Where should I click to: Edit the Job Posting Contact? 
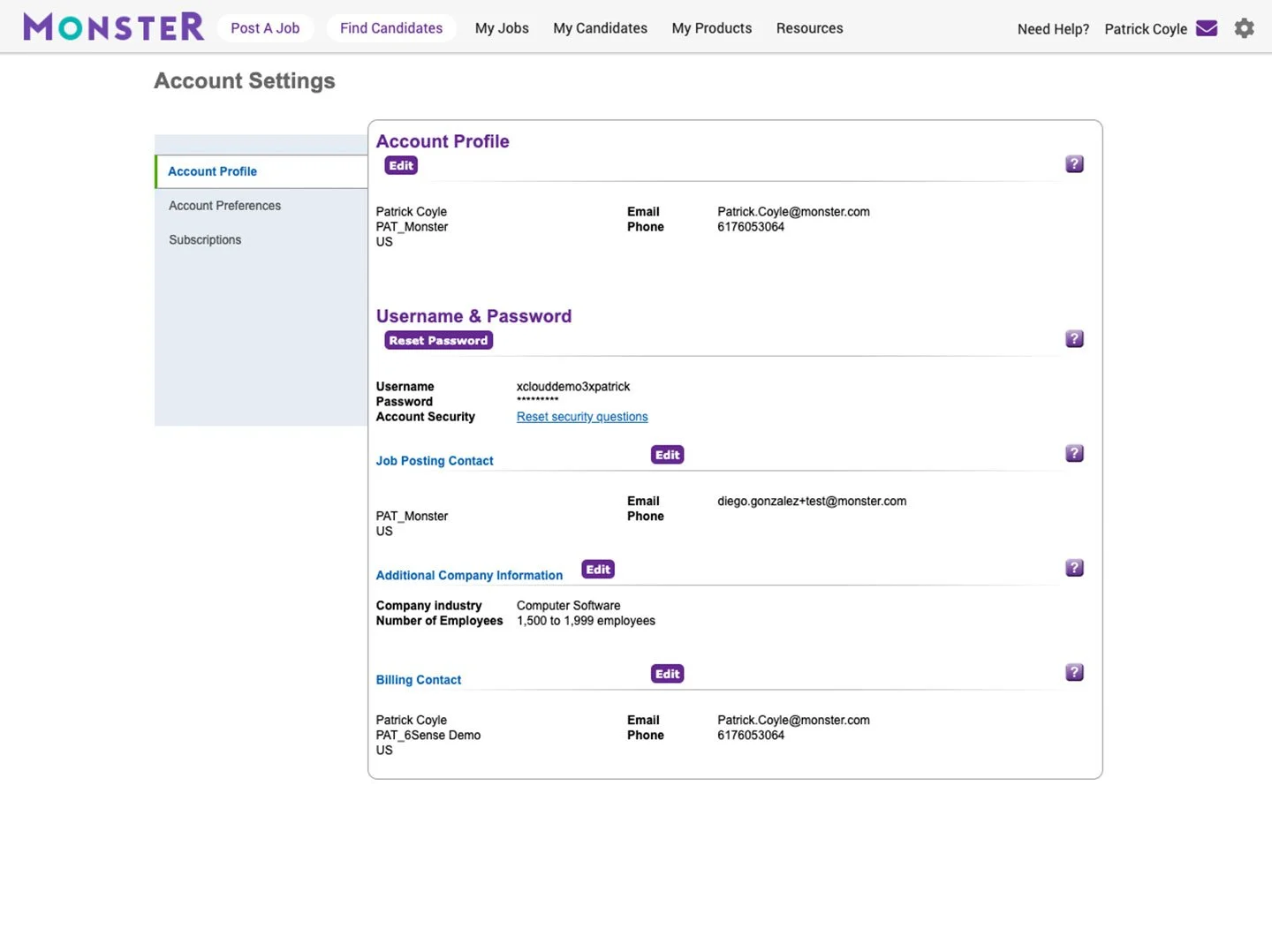click(x=668, y=455)
